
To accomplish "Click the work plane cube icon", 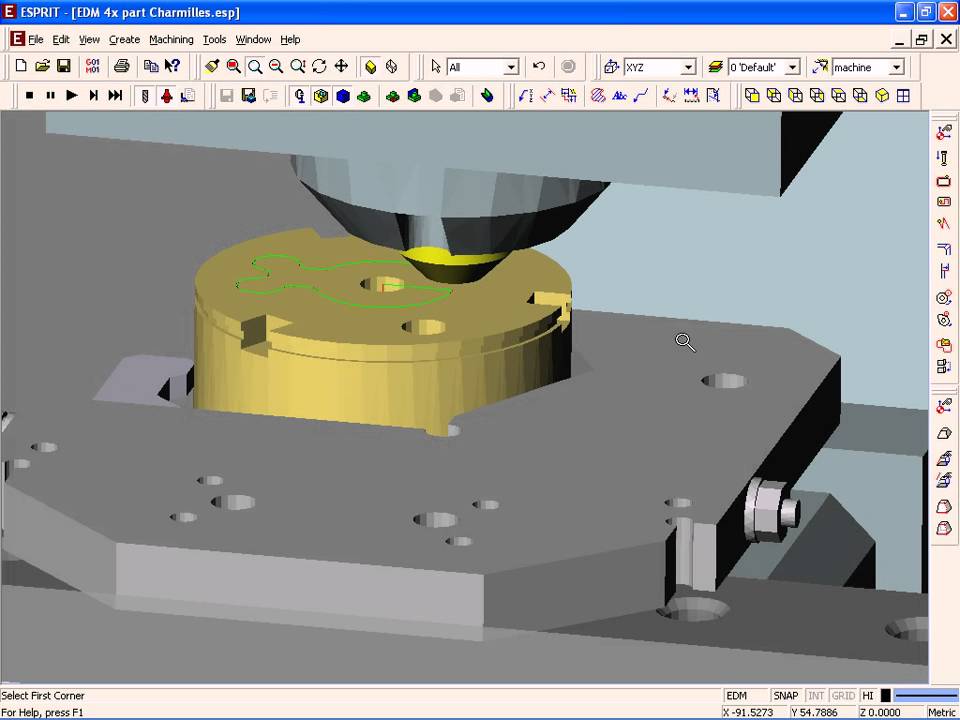I will 611,67.
